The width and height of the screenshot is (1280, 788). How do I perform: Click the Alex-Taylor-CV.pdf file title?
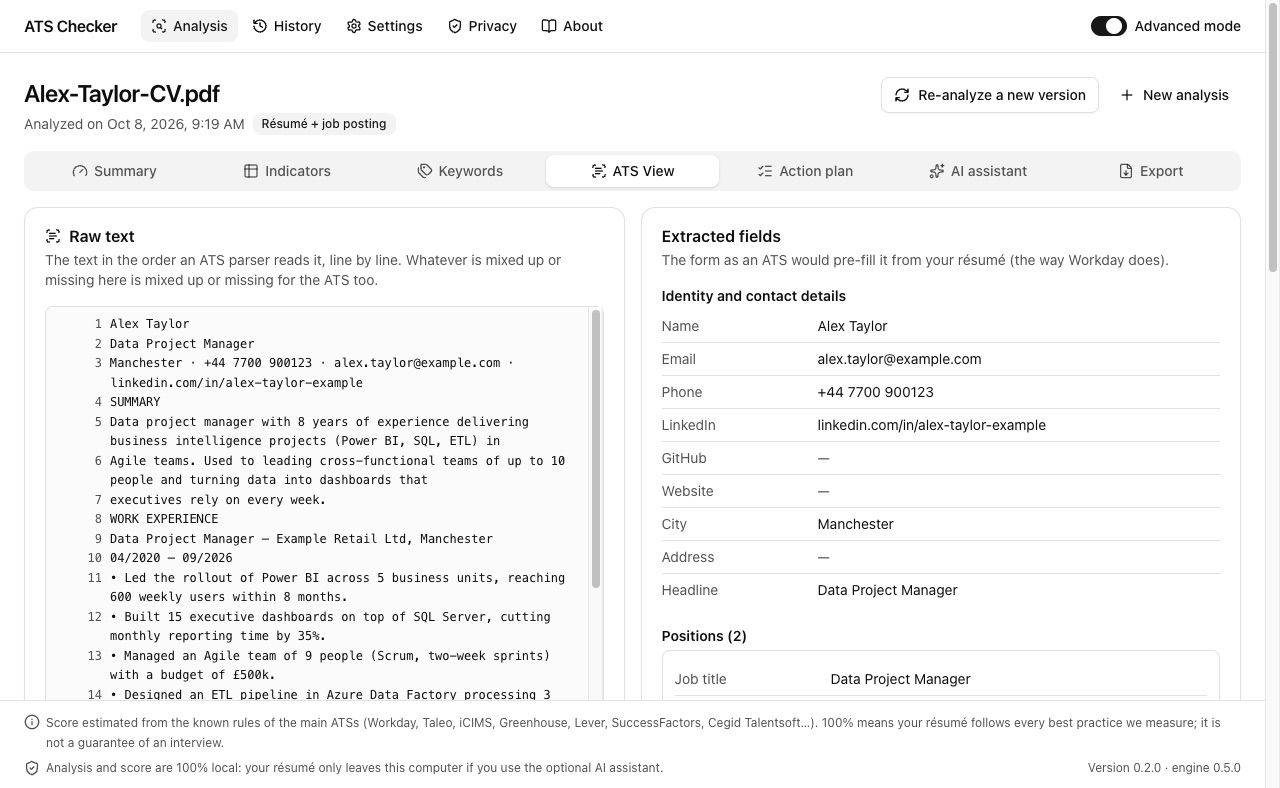(x=122, y=94)
